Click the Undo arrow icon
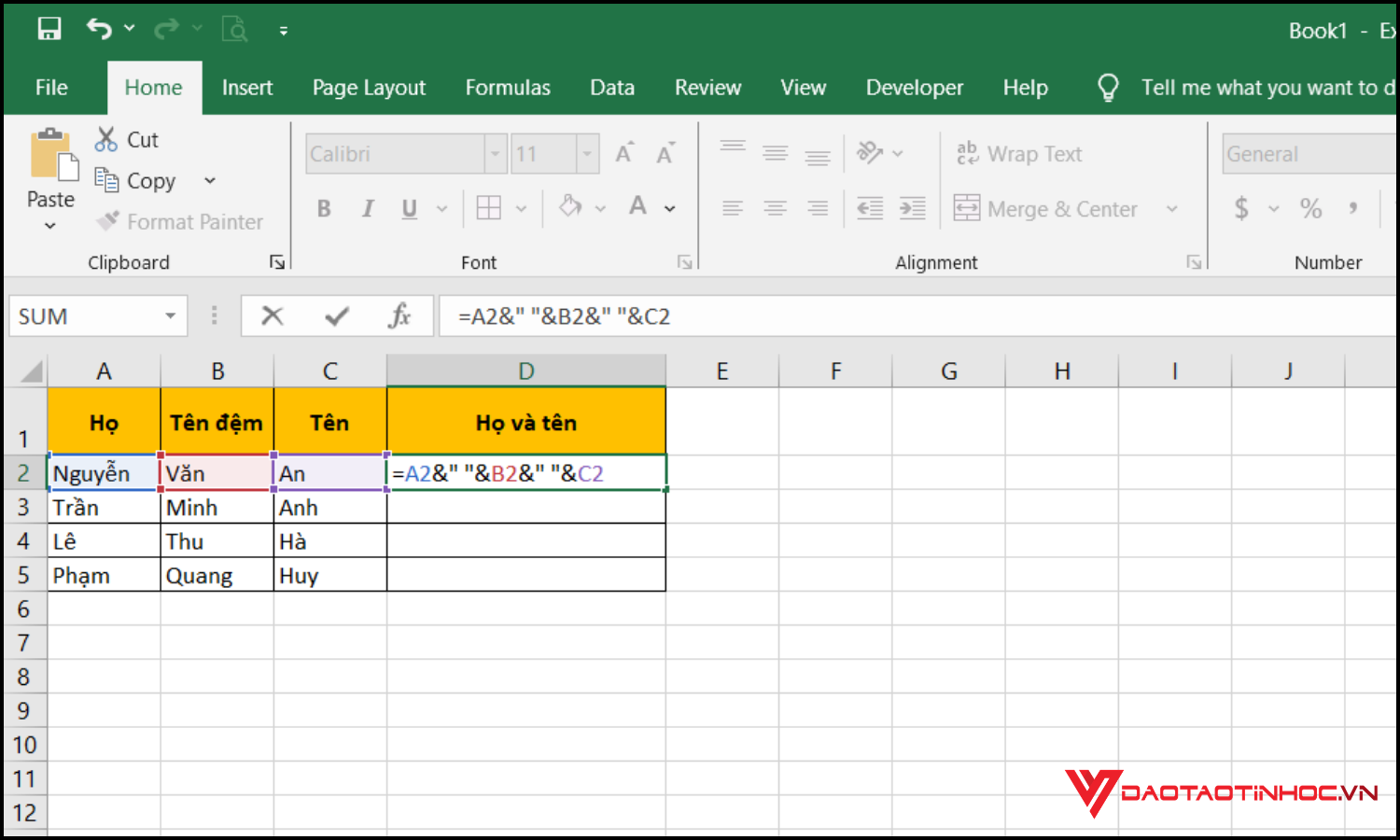 [x=99, y=30]
